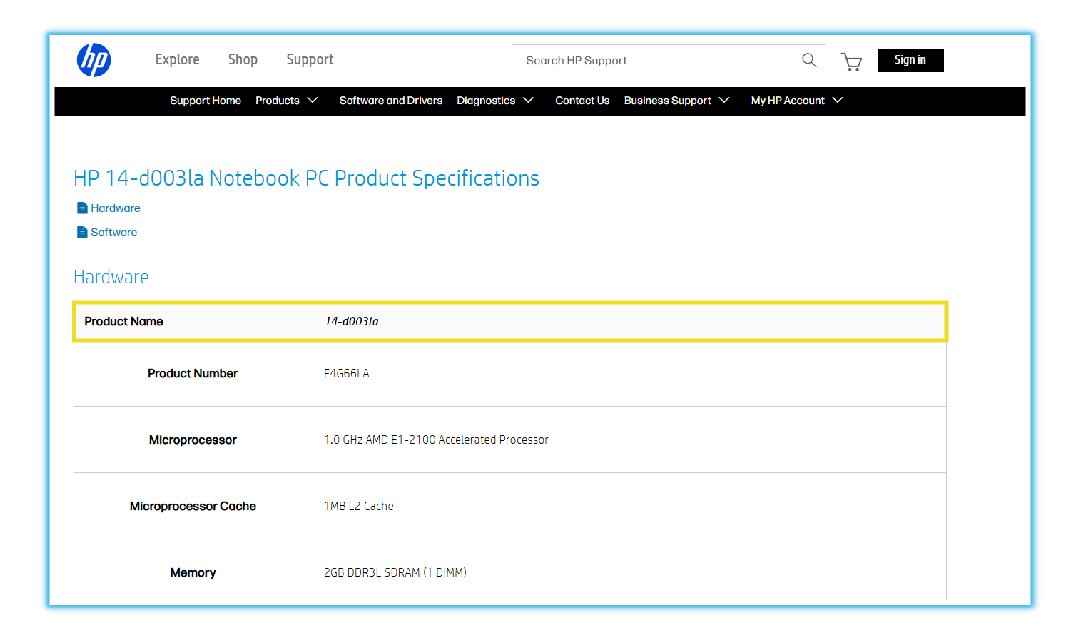1080x640 pixels.
Task: Jump to Software section link
Action: click(x=114, y=232)
